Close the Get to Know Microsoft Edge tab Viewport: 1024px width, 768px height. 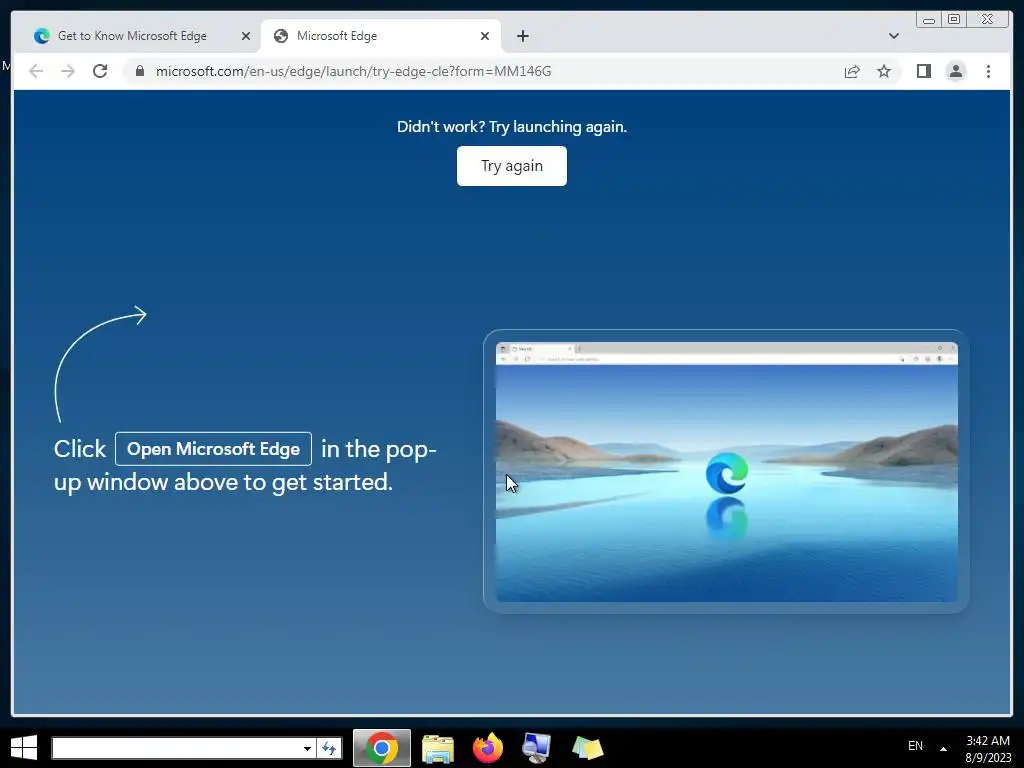pyautogui.click(x=246, y=36)
